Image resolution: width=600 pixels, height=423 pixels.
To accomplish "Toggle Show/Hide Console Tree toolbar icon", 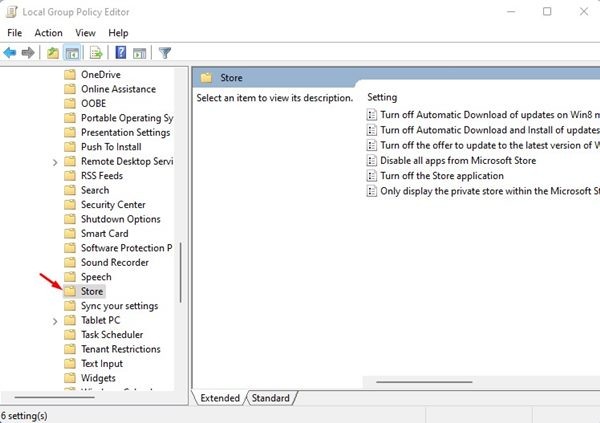I will [x=72, y=53].
